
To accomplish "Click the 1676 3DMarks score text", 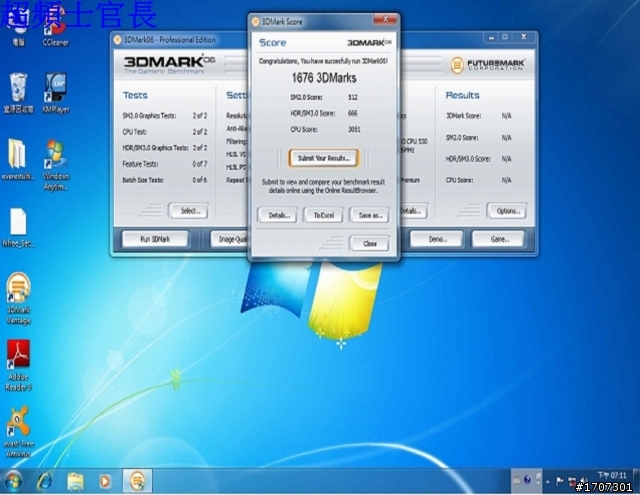I will coord(324,78).
